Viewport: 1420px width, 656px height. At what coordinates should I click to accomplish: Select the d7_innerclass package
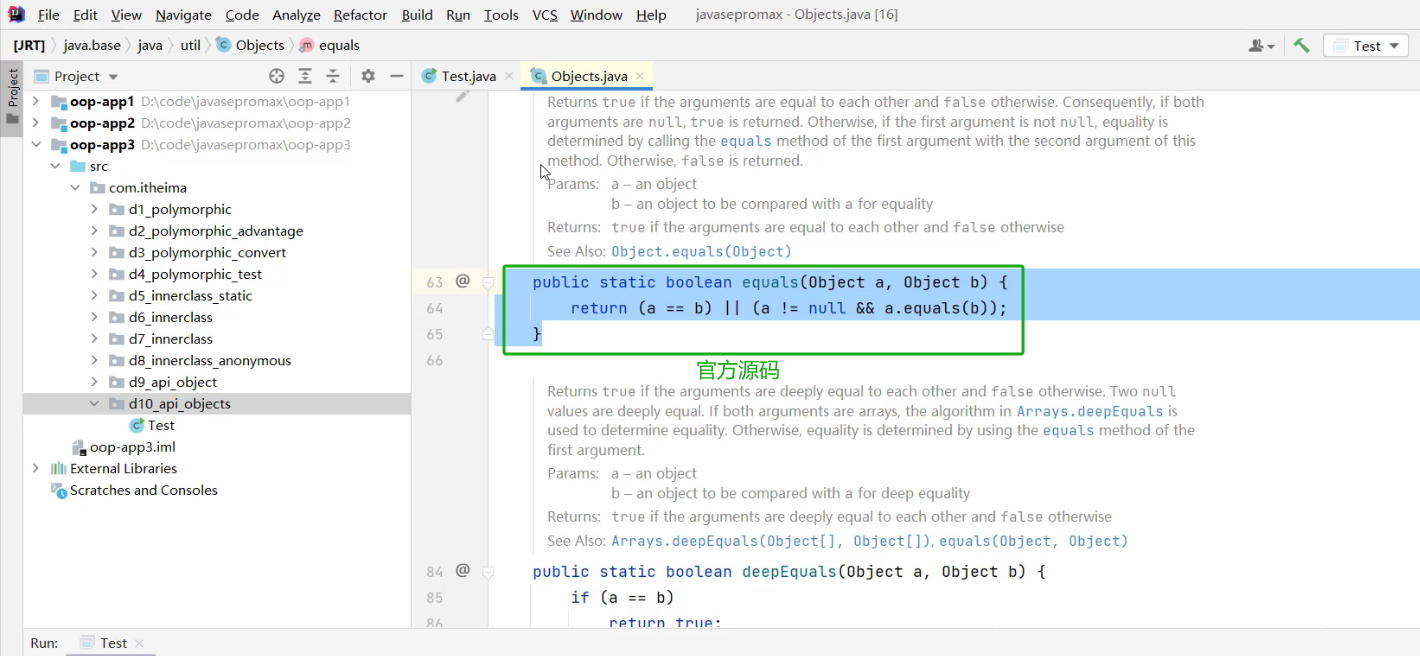[170, 339]
